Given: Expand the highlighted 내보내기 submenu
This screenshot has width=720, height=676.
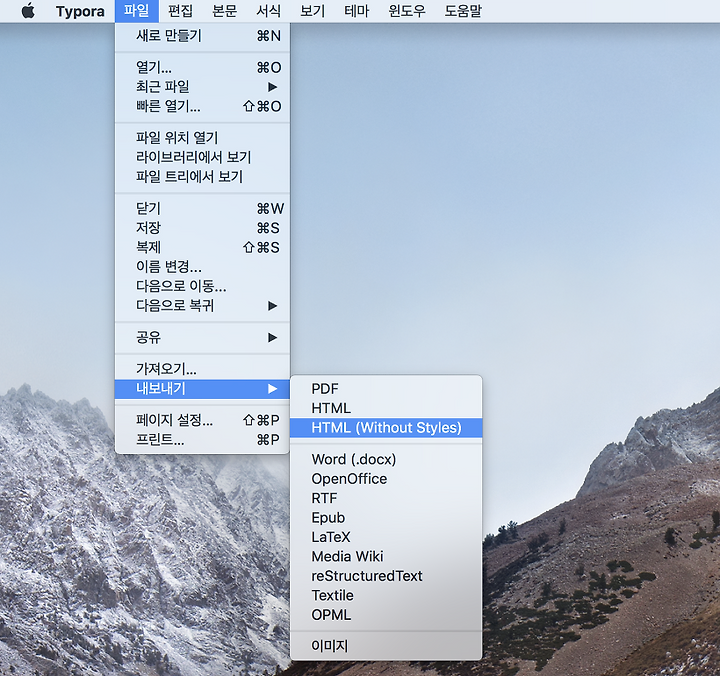Looking at the screenshot, I should coord(202,389).
